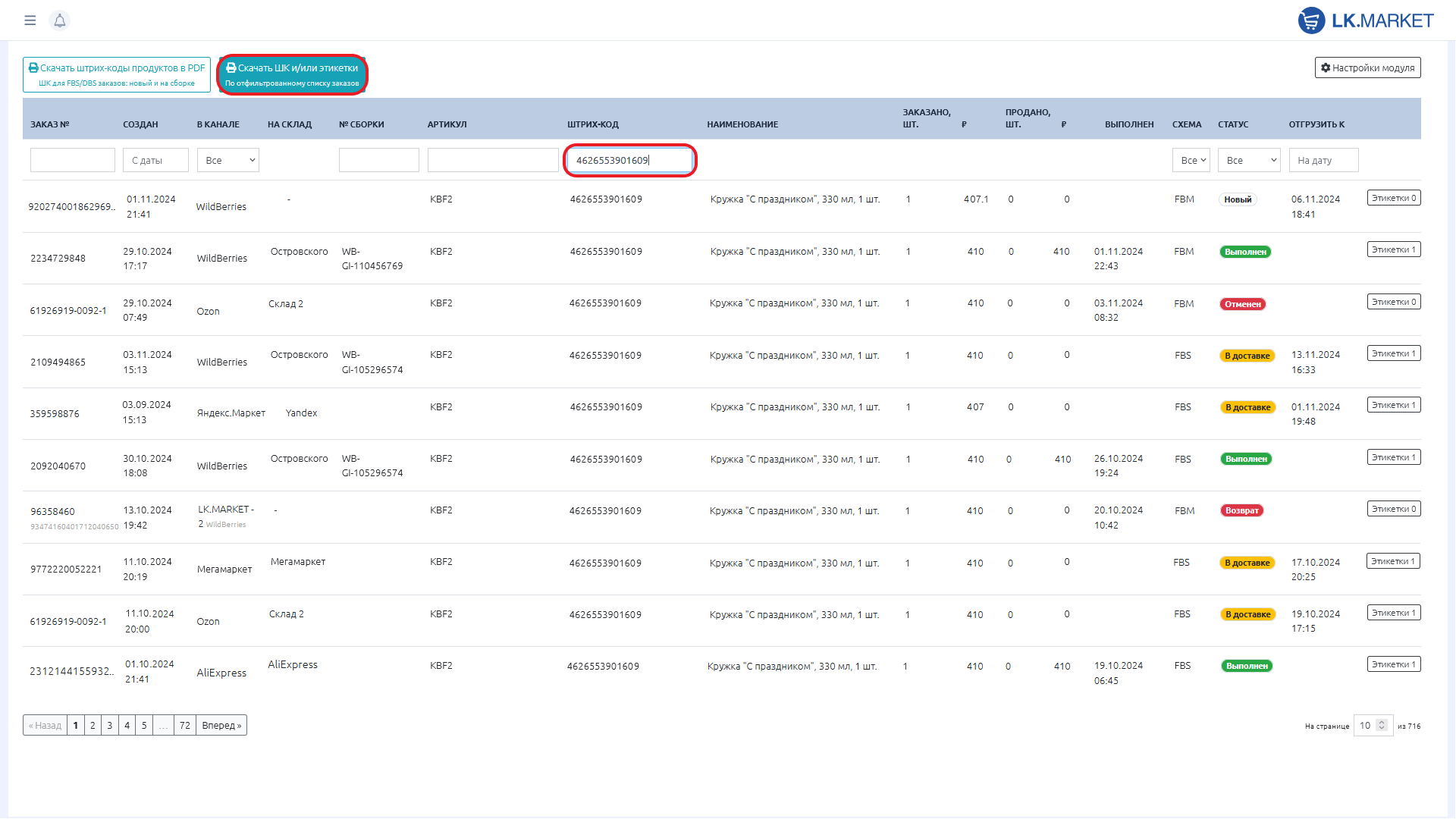Click the 'Вперед' next page button
This screenshot has width=1456, height=819.
221,726
